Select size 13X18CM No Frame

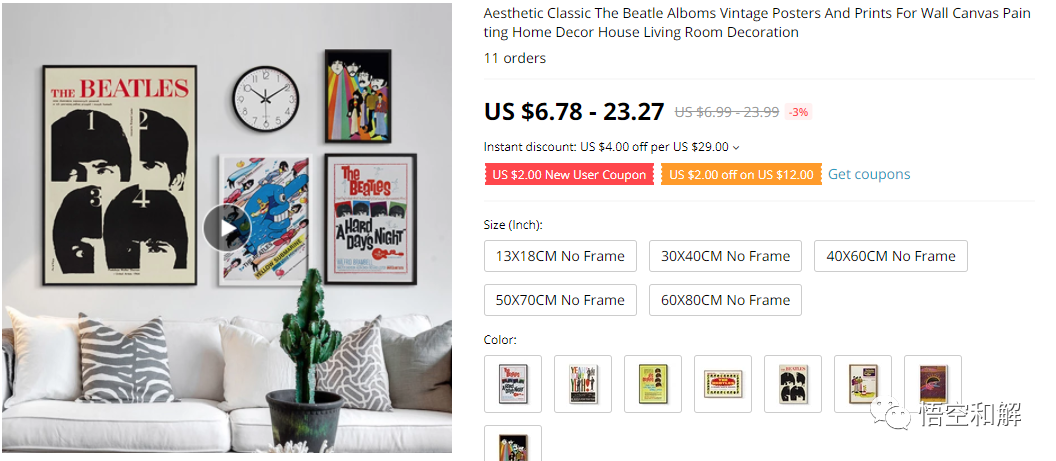click(560, 256)
